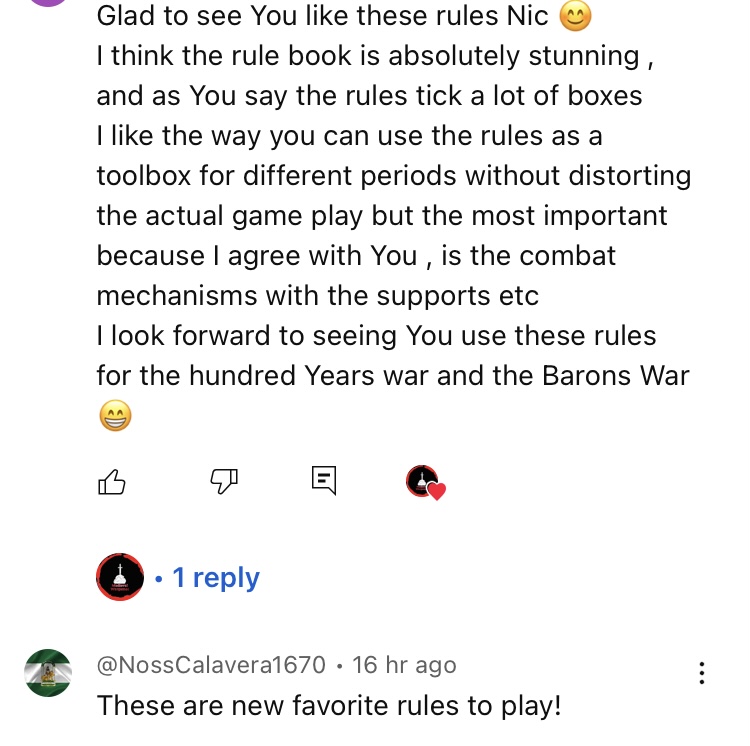Tap the creator heart badge
Screen dimensions: 750x746
(x=426, y=483)
